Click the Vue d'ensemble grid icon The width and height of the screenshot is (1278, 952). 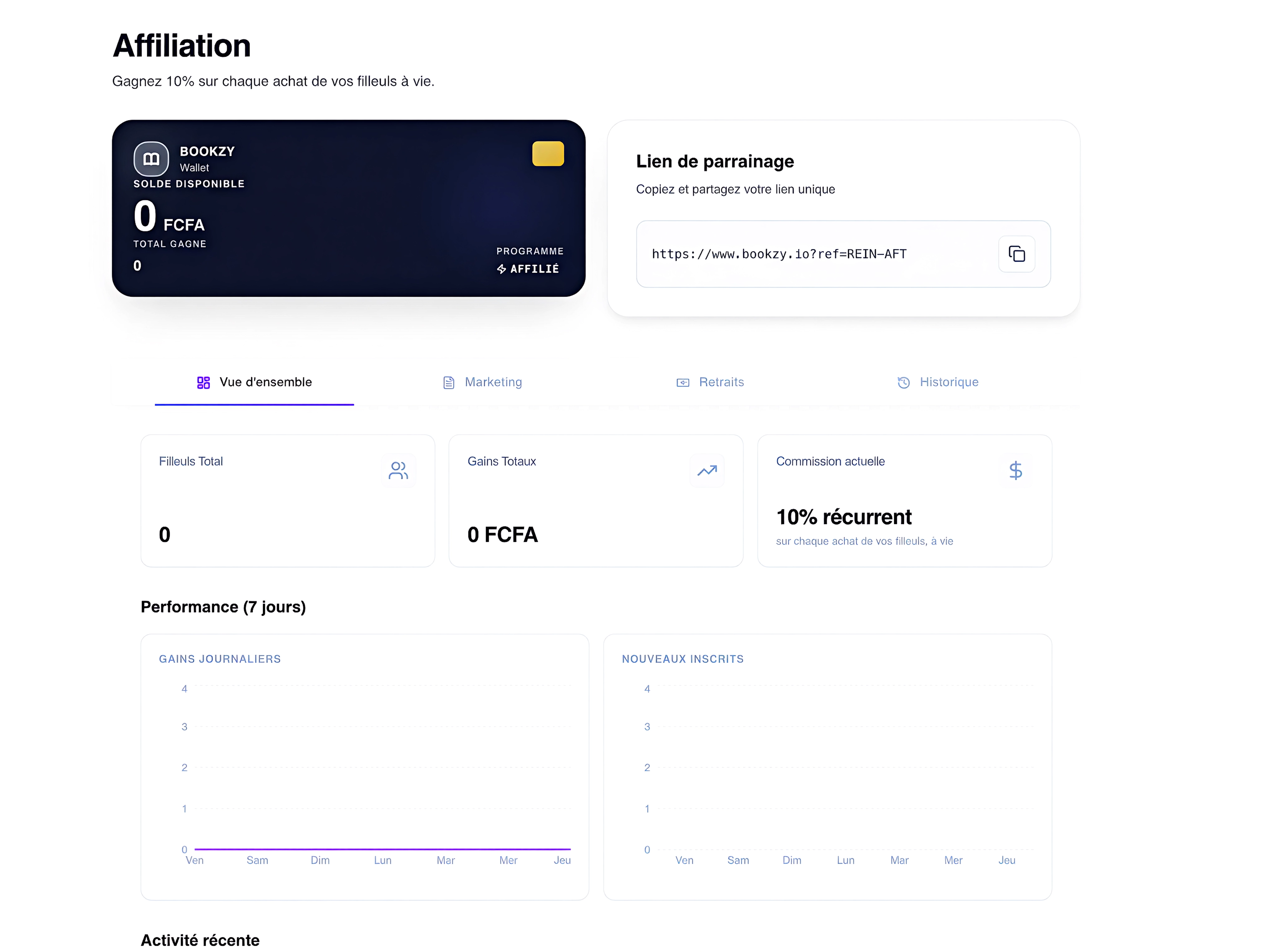[203, 383]
